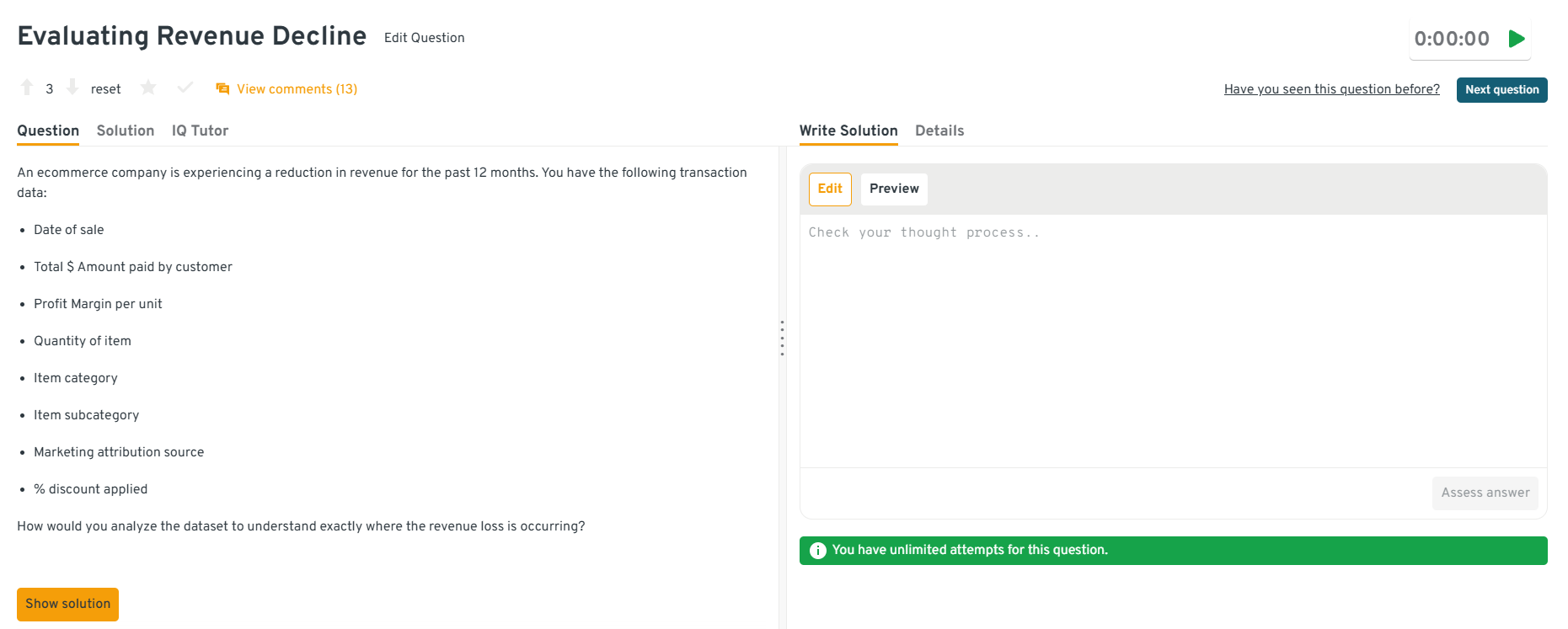Switch to the Details tab
The width and height of the screenshot is (1568, 629).
coord(939,131)
